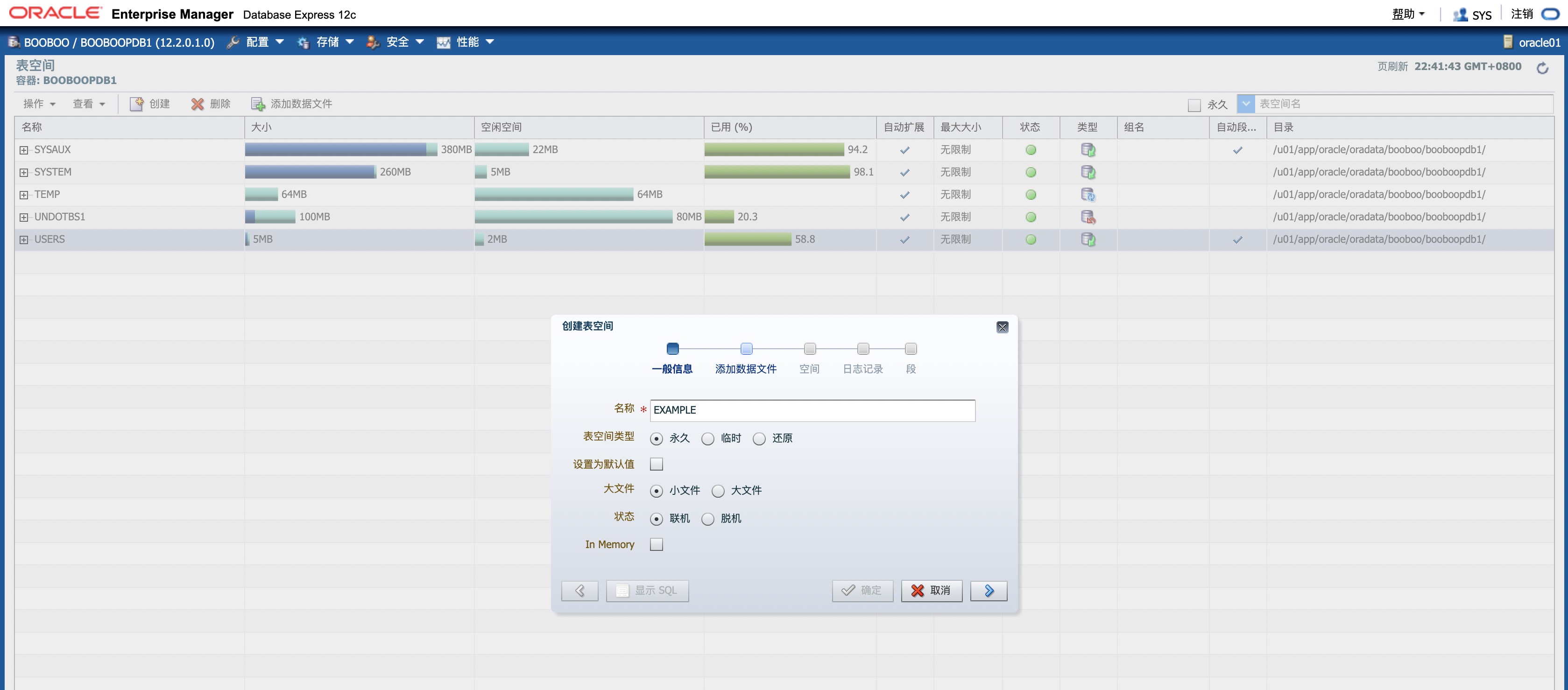The height and width of the screenshot is (690, 1568).
Task: Click the Add Datafile wizard step
Action: pos(746,349)
